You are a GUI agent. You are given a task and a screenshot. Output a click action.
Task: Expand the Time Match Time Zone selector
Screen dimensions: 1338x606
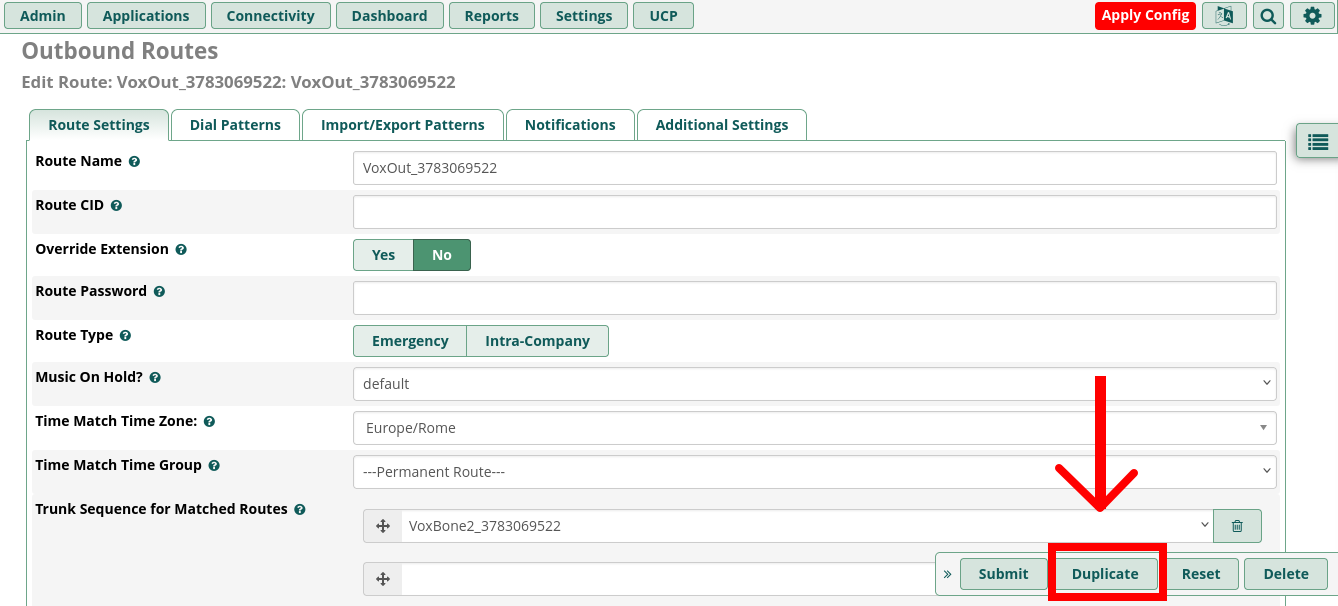point(814,428)
